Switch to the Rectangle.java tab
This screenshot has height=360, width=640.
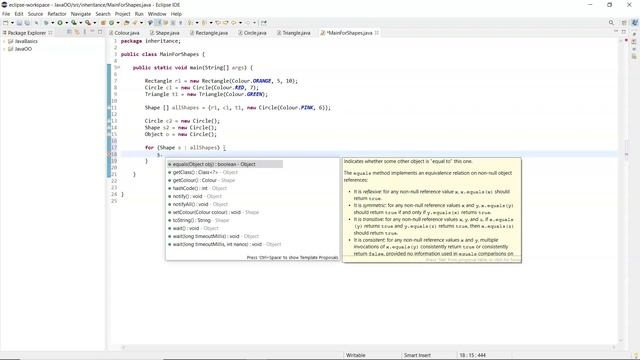tap(209, 33)
